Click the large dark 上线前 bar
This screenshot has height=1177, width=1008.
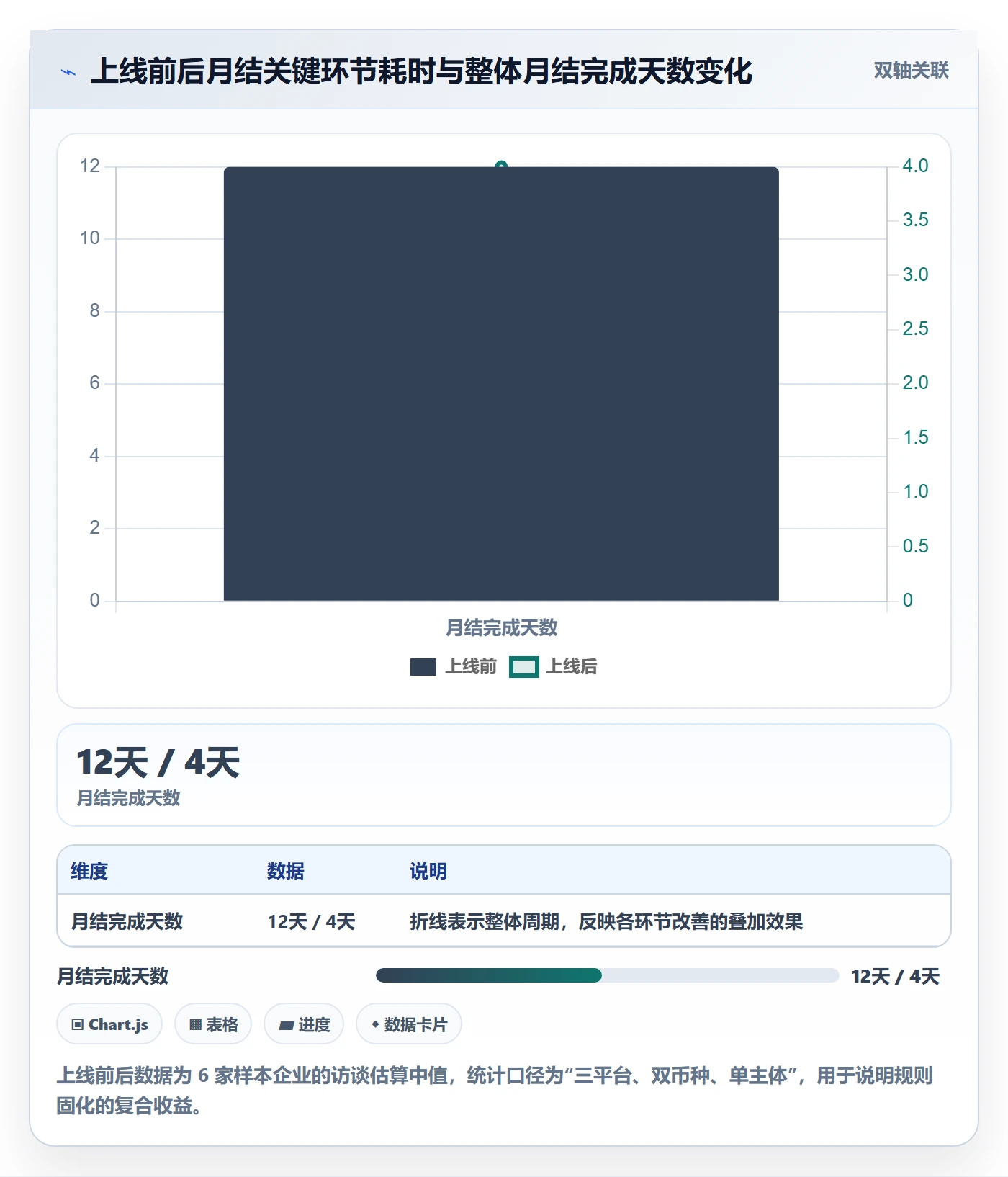(501, 383)
